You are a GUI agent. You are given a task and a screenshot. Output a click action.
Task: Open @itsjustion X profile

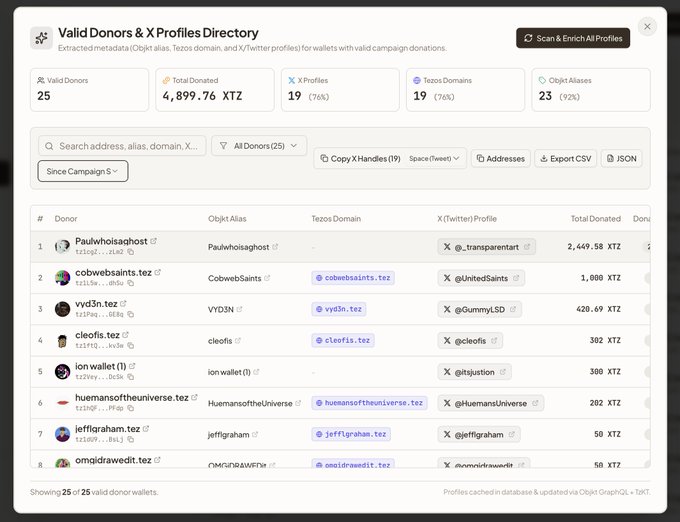click(x=474, y=372)
